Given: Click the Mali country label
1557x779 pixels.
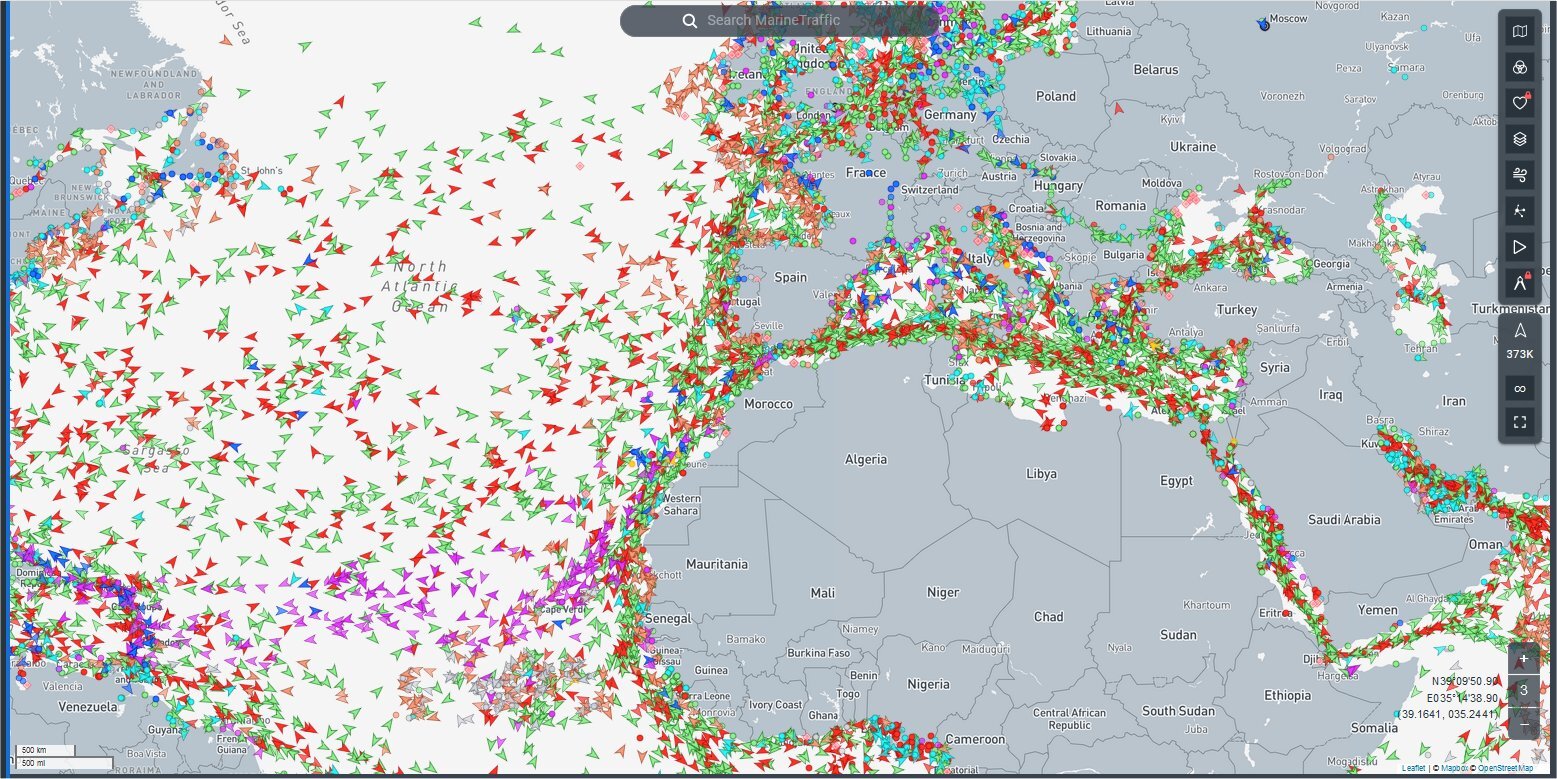Looking at the screenshot, I should pyautogui.click(x=823, y=593).
